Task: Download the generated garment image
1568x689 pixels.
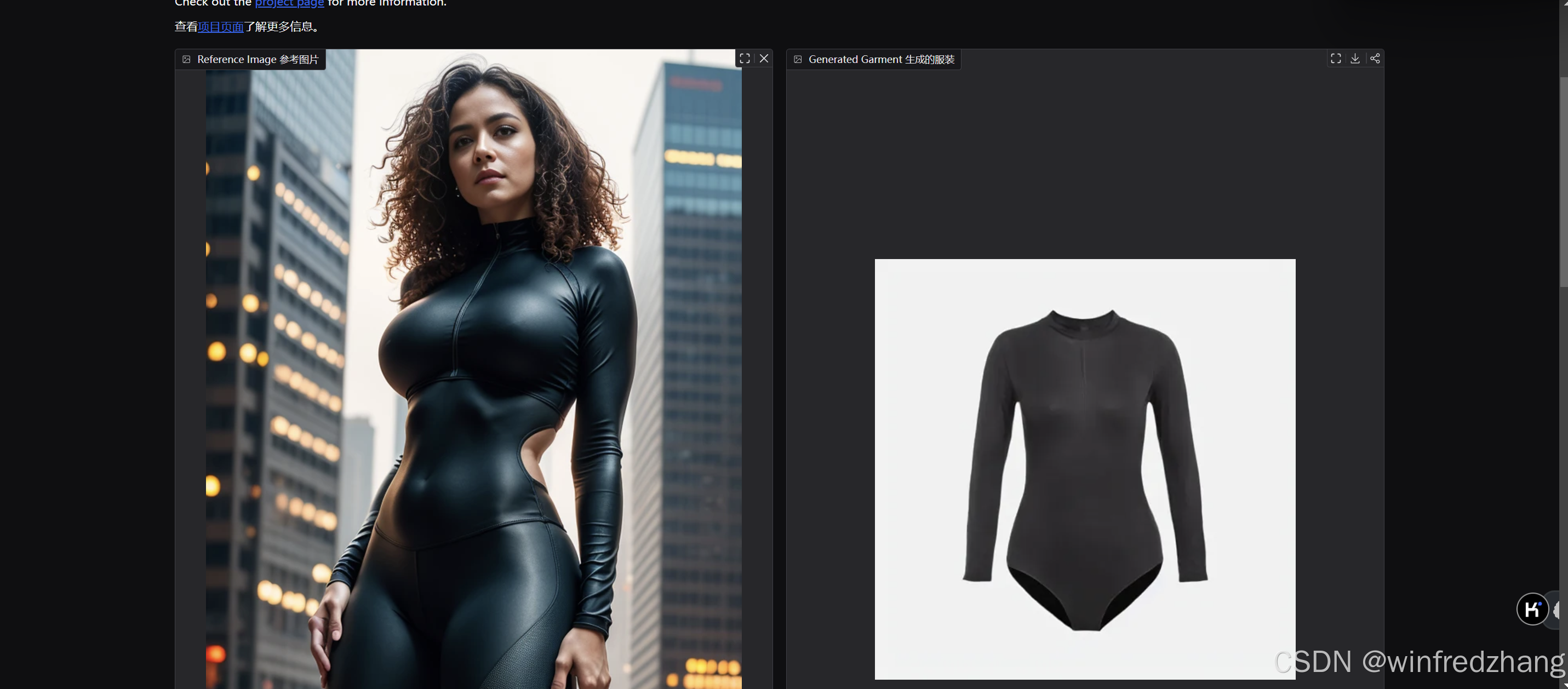Action: tap(1355, 59)
